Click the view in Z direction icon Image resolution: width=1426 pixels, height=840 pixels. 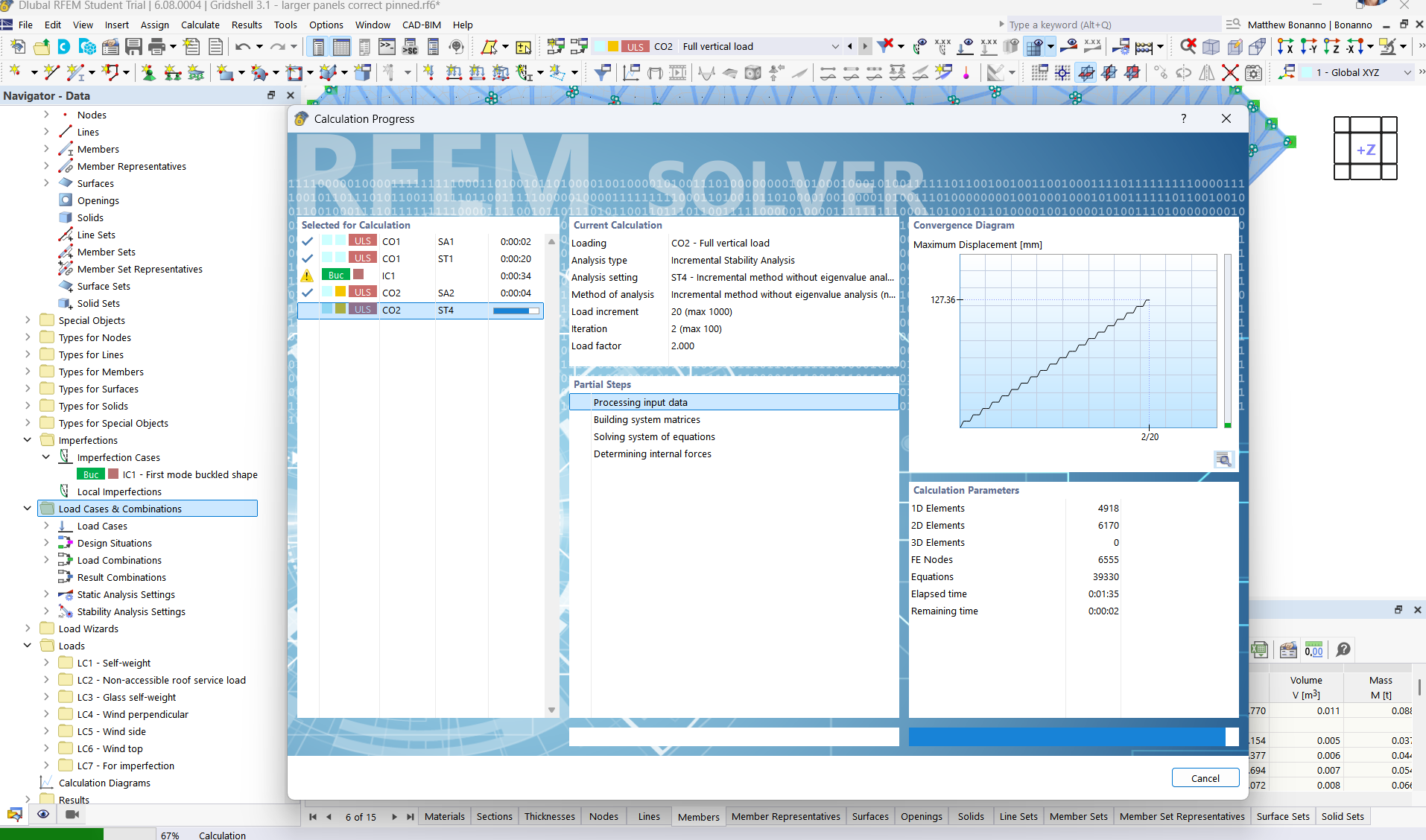click(x=1331, y=47)
